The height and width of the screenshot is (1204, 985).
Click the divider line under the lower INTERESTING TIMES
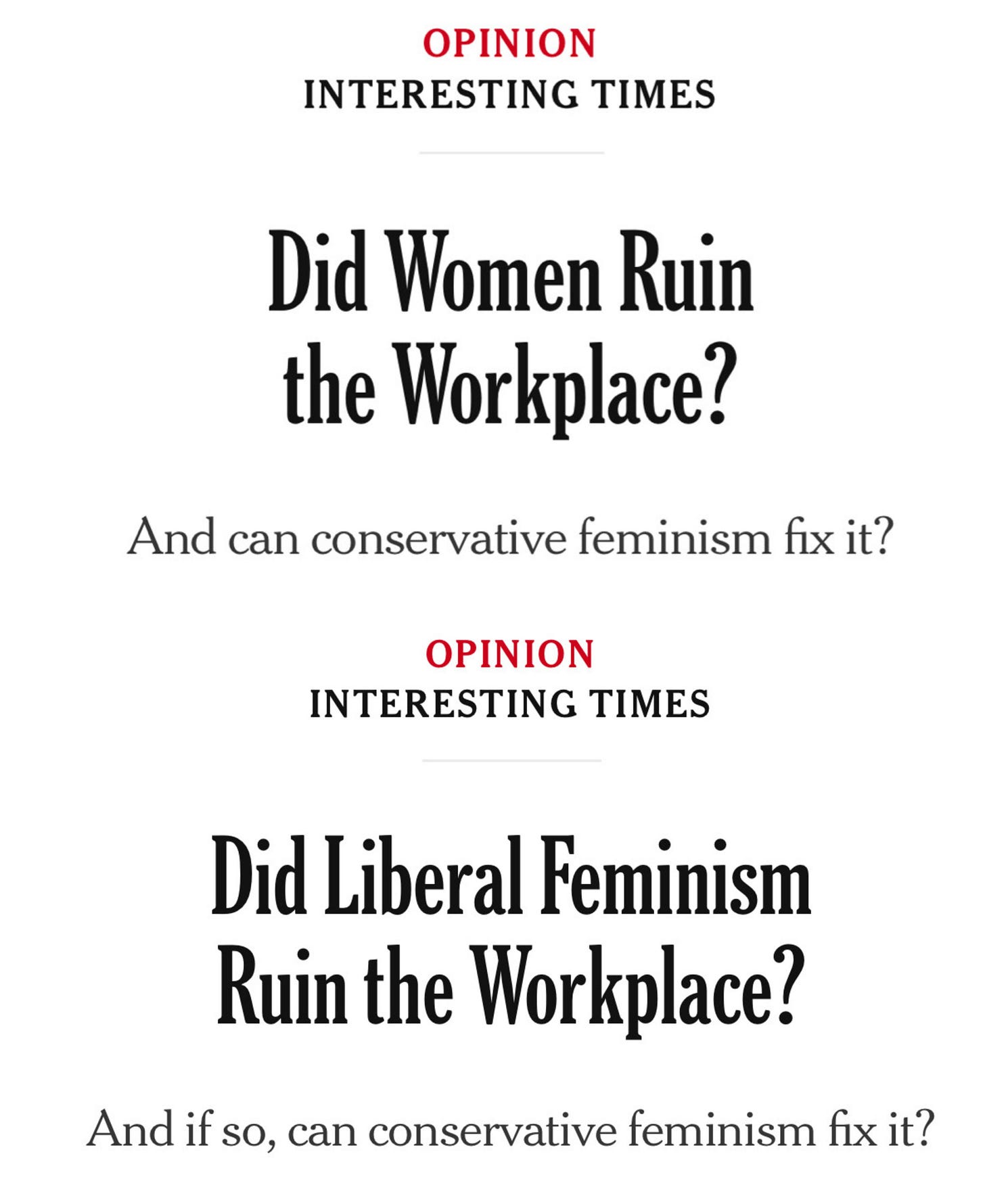pyautogui.click(x=511, y=760)
